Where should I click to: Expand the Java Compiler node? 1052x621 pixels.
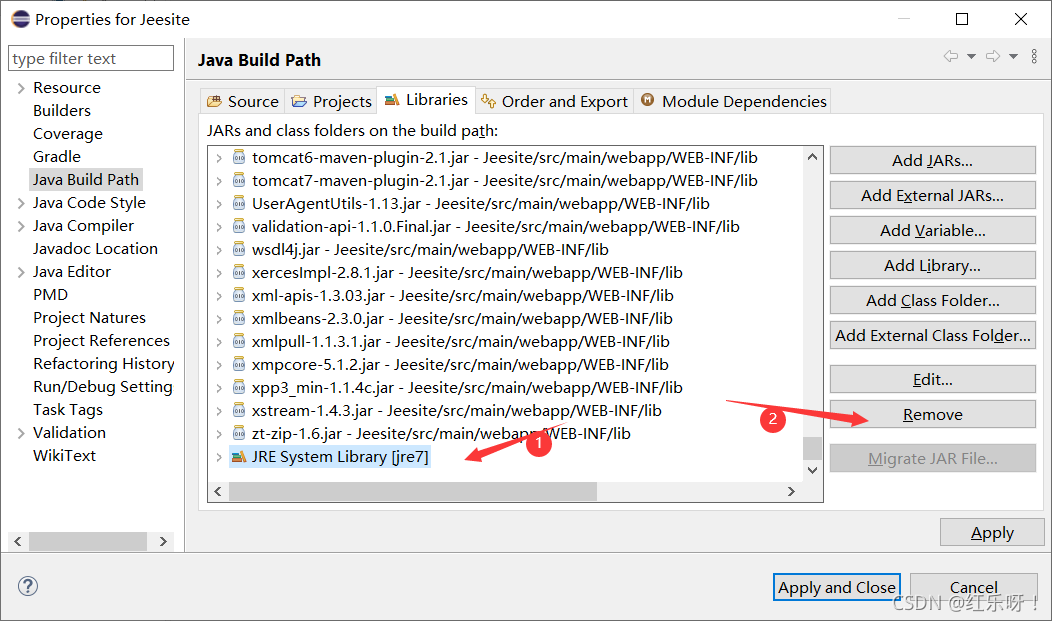[21, 226]
